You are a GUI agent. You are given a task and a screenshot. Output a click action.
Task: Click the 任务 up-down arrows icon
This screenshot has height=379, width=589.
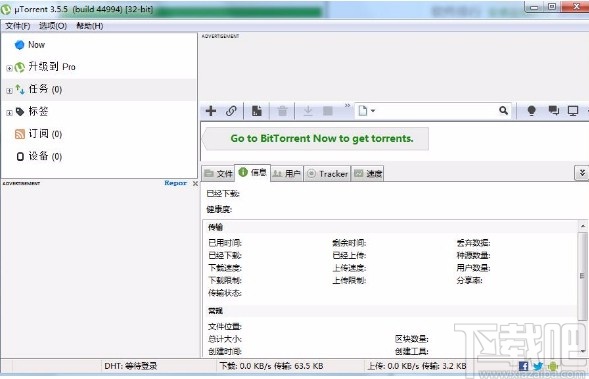[20, 90]
